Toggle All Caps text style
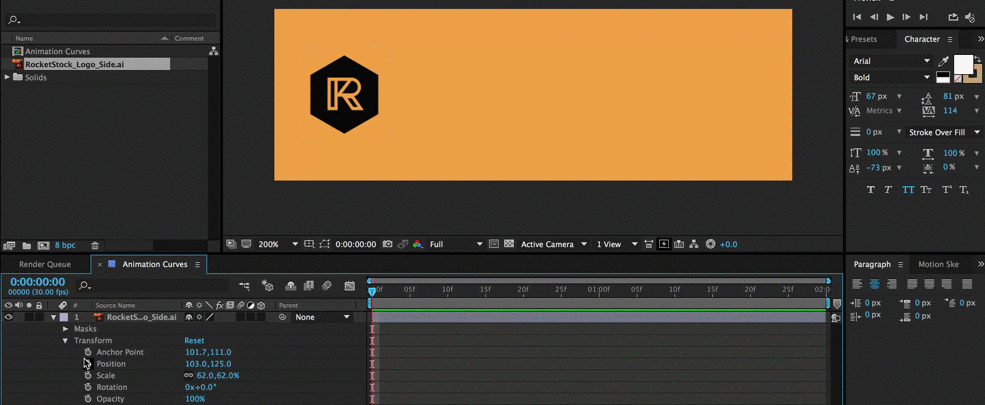This screenshot has width=985, height=405. tap(908, 190)
